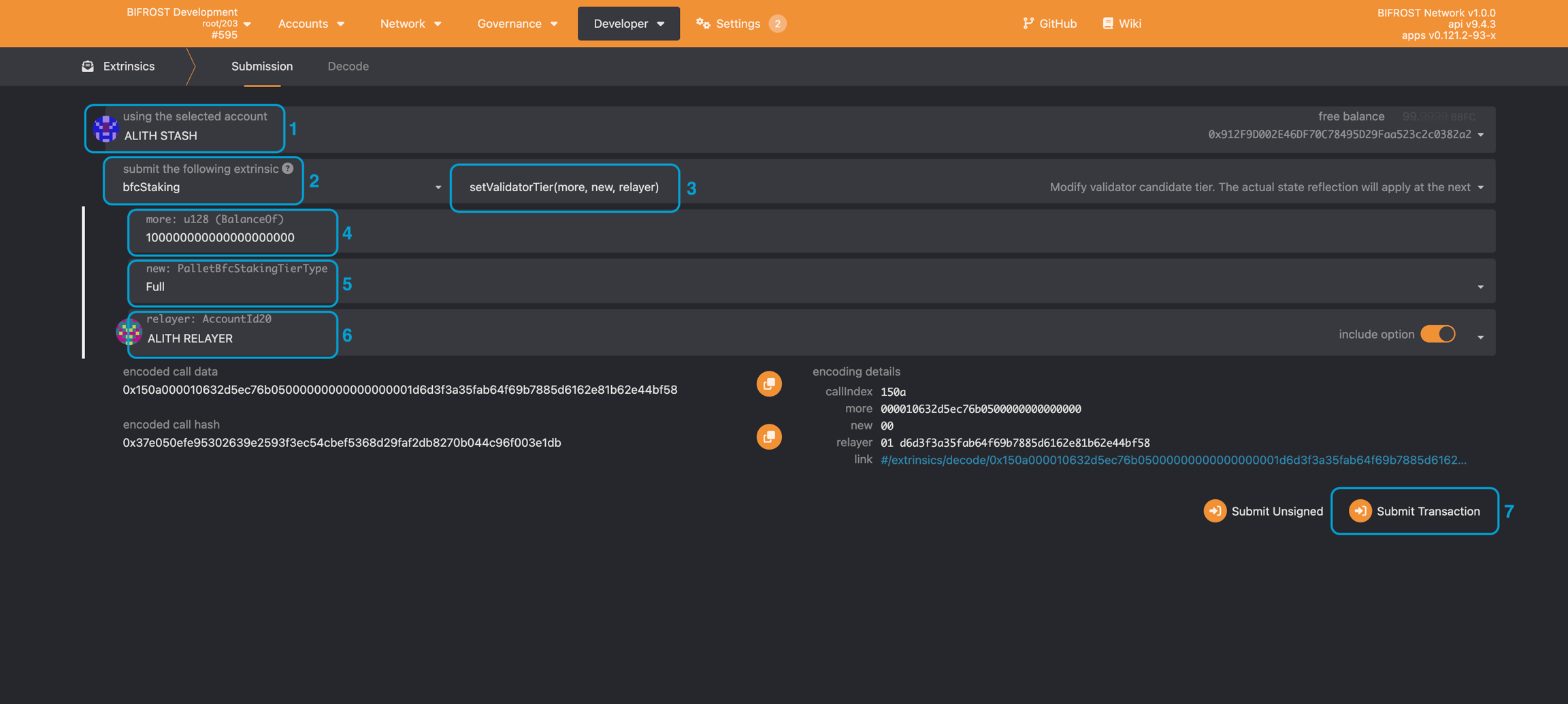Viewport: 1568px width, 704px height.
Task: Copy the encoded call data
Action: (769, 384)
